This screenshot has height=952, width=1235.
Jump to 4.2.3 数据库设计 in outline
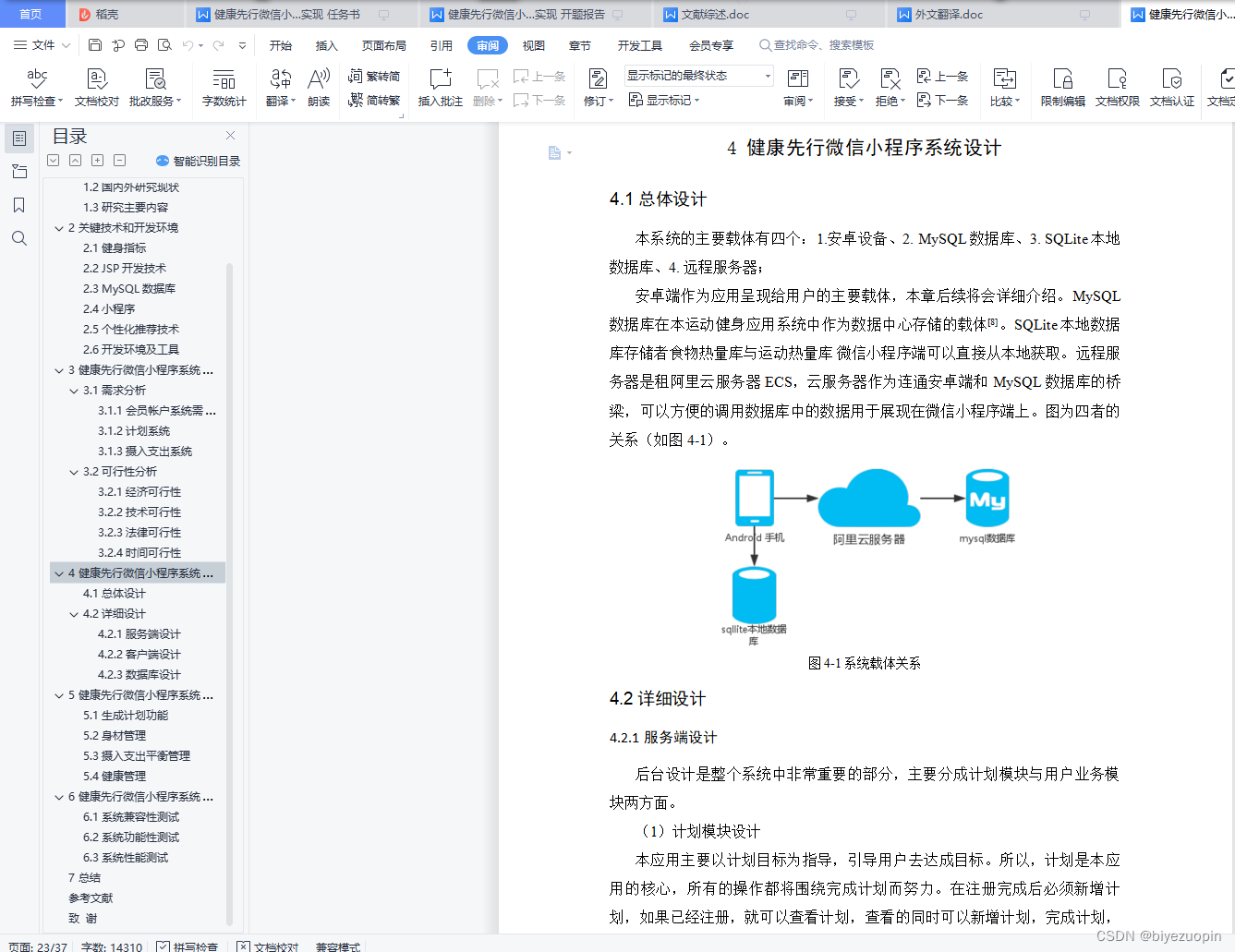point(139,675)
